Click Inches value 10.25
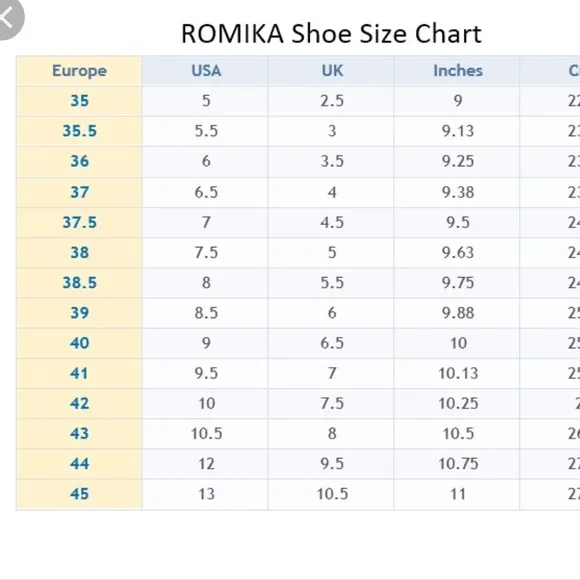Viewport: 580px width, 580px height. [x=458, y=403]
